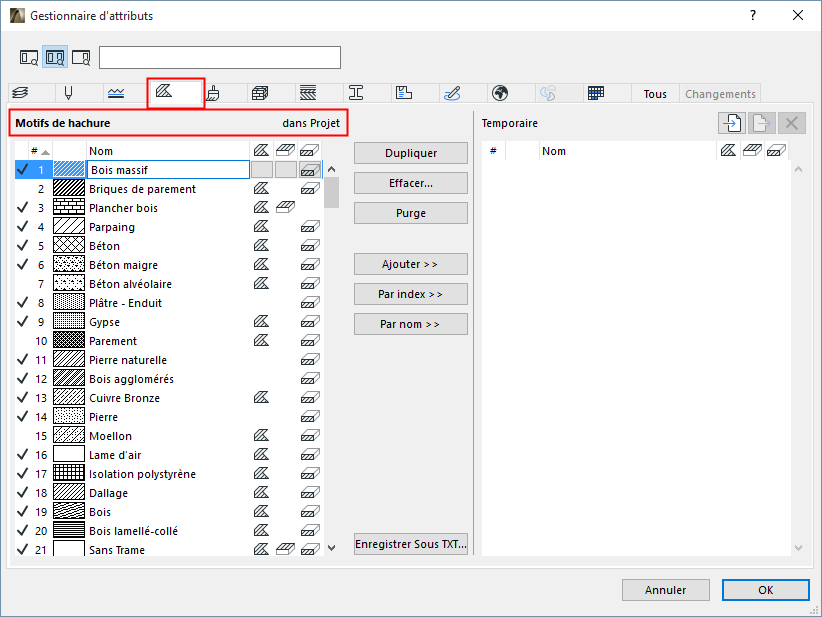The image size is (822, 617).
Task: Choose the highlighted two-pane search mode icon
Action: coord(55,57)
